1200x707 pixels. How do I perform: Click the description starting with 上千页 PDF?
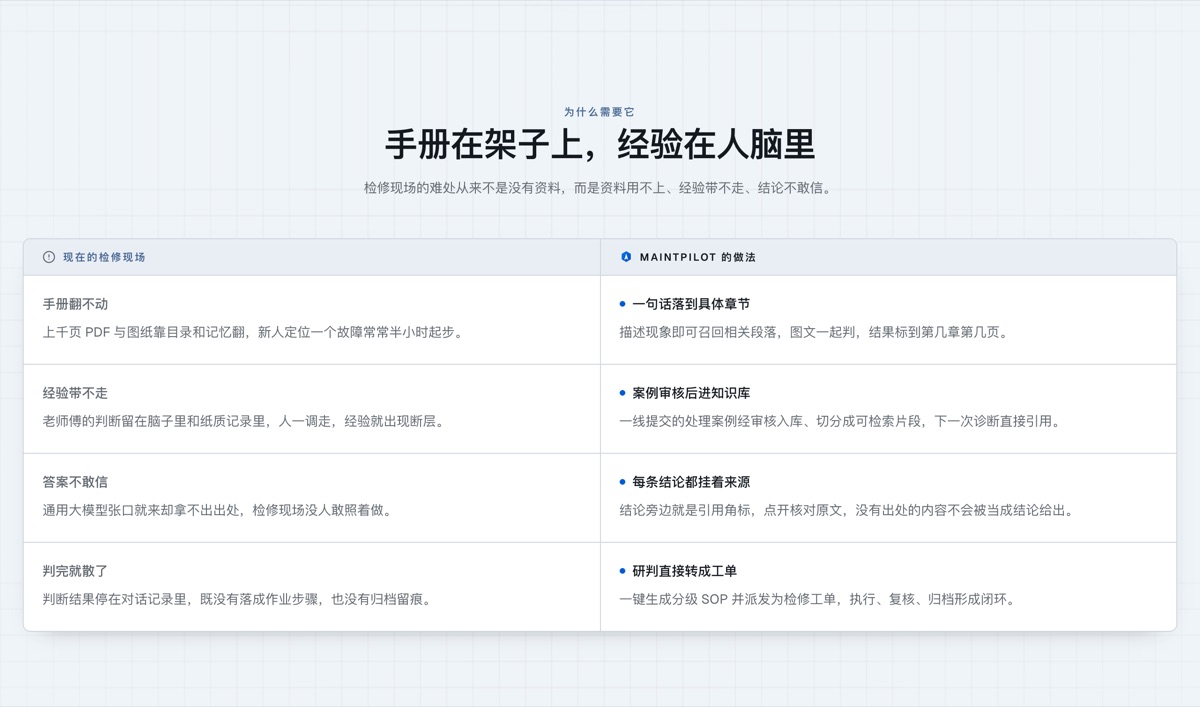(x=254, y=332)
